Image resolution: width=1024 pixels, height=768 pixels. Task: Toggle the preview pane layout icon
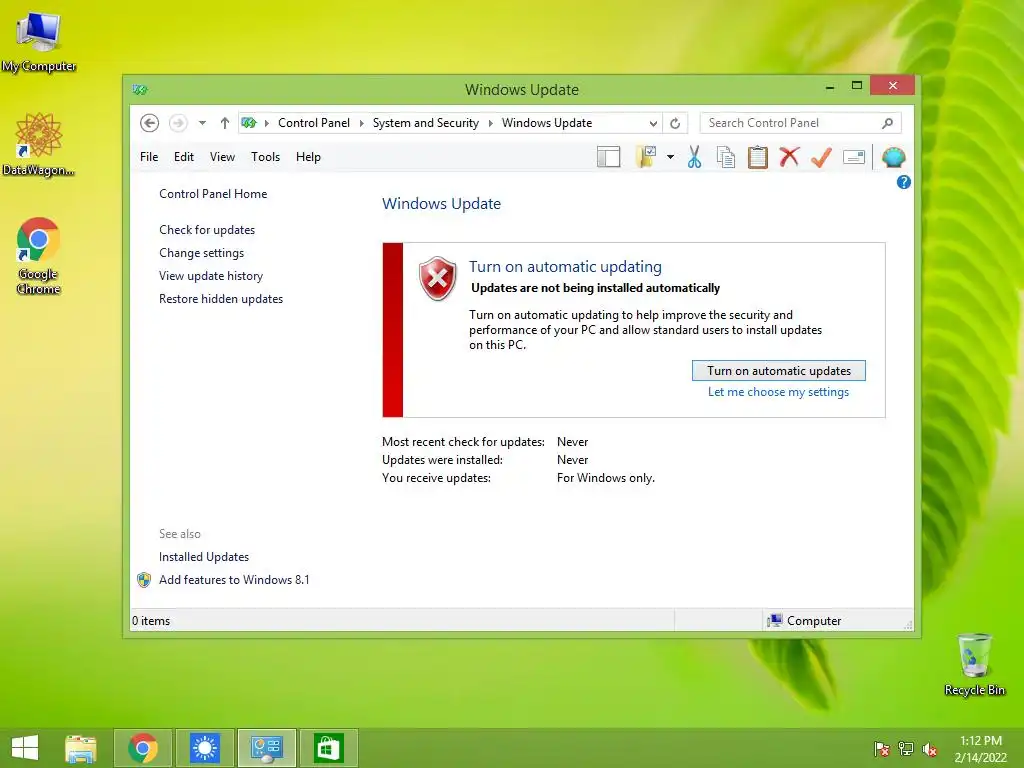609,157
